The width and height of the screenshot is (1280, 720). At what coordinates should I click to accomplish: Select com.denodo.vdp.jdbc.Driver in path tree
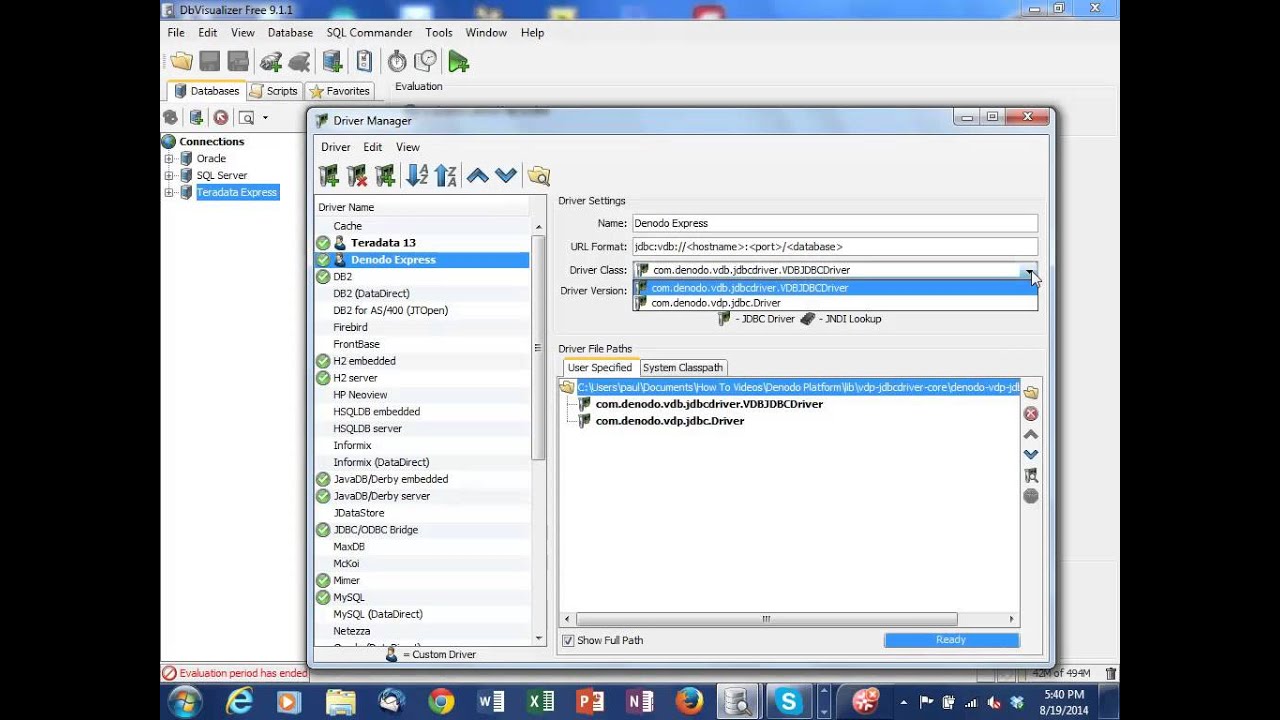click(670, 421)
